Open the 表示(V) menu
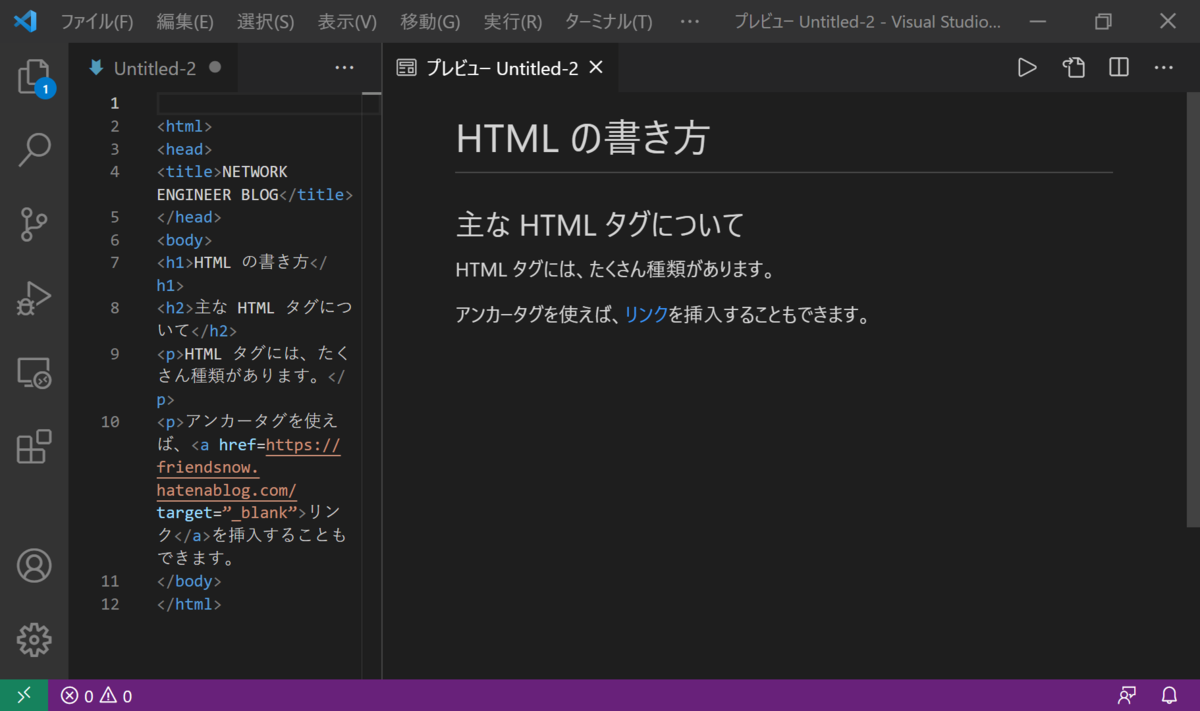This screenshot has height=711, width=1200. point(347,21)
